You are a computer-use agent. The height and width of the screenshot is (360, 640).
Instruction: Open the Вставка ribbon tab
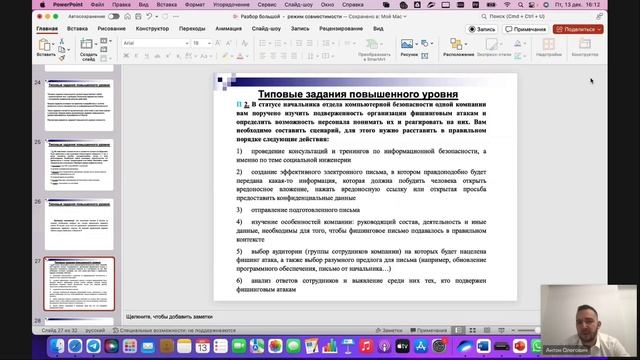(77, 29)
